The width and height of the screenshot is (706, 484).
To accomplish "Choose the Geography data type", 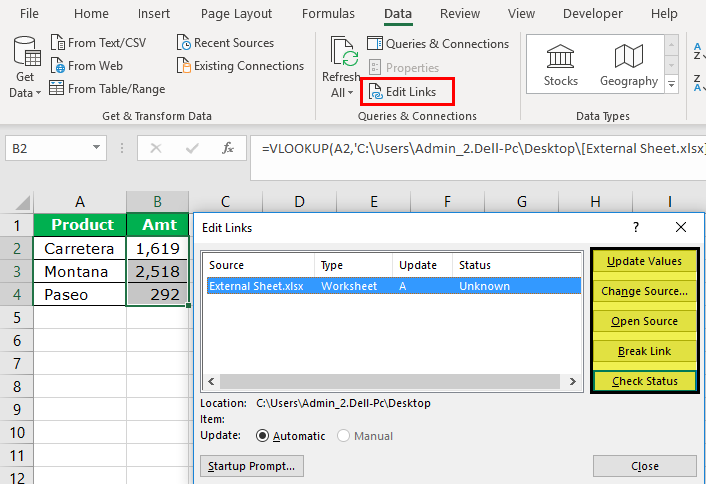I will (629, 65).
